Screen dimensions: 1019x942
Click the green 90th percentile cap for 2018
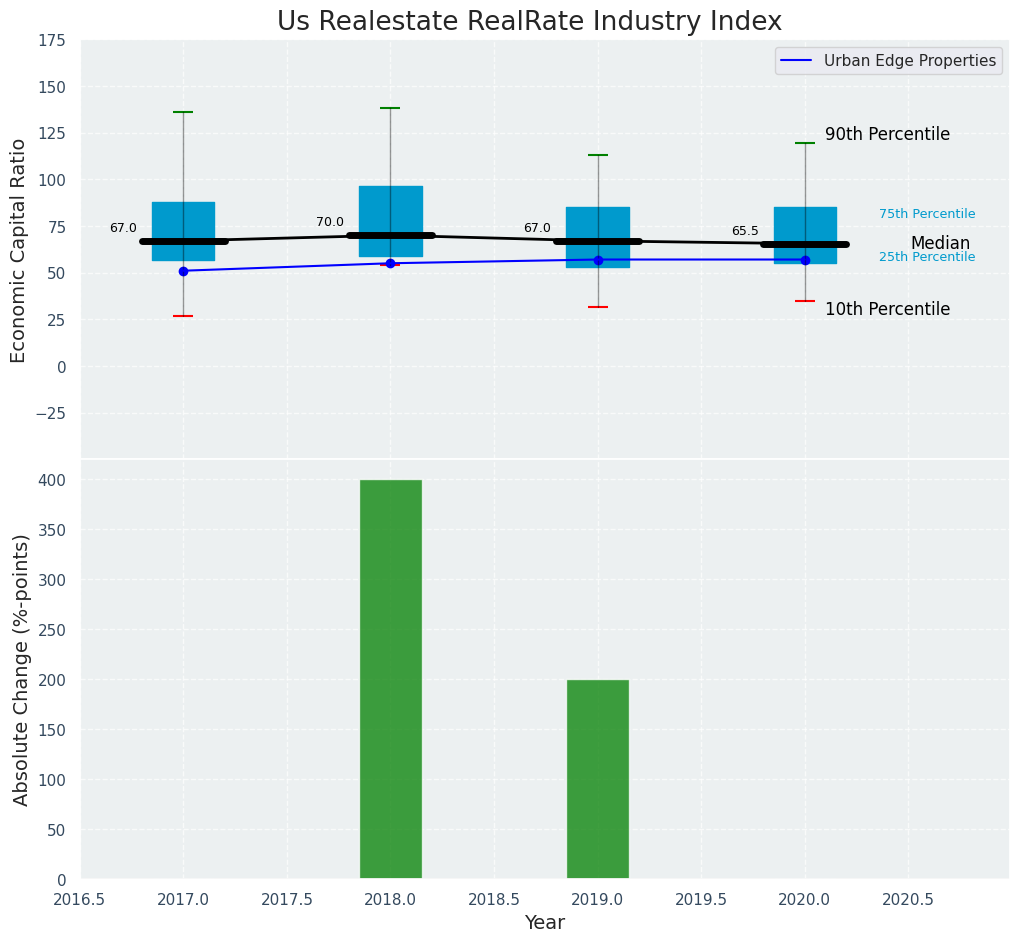390,108
